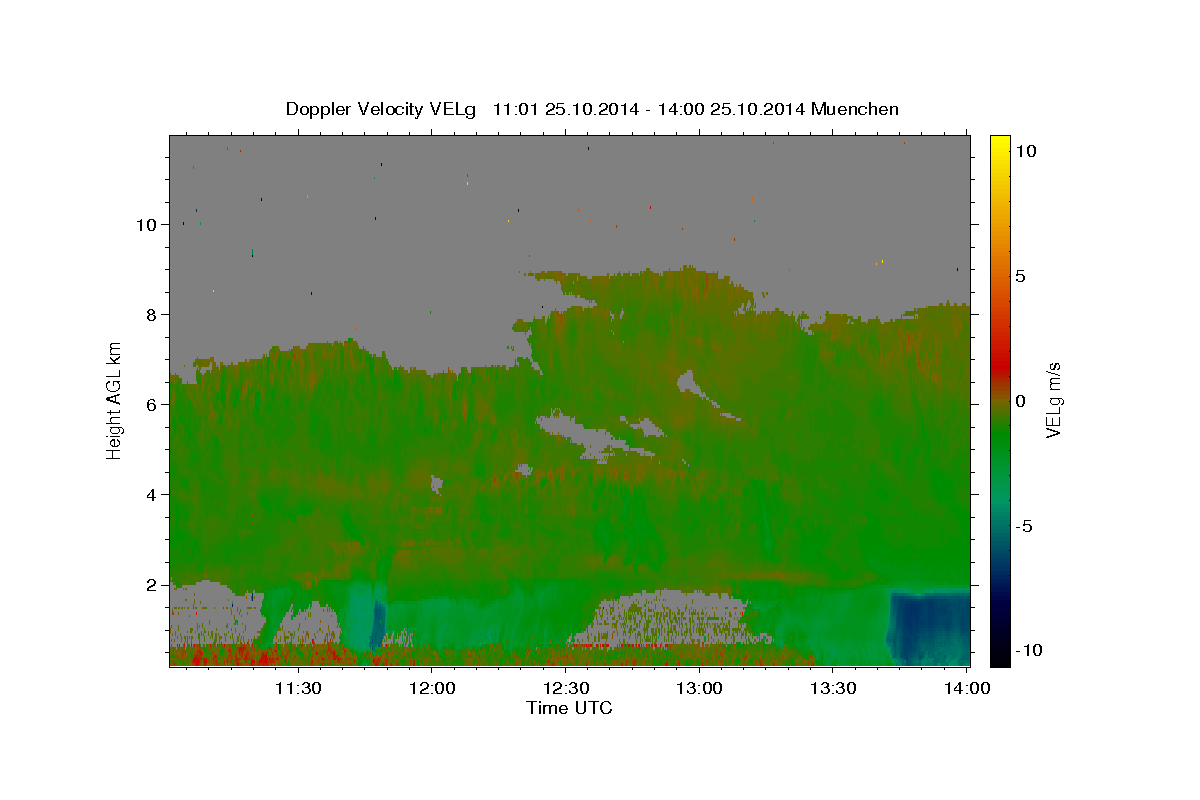Click the '11:30' time axis label
1200x800 pixels.
[297, 688]
